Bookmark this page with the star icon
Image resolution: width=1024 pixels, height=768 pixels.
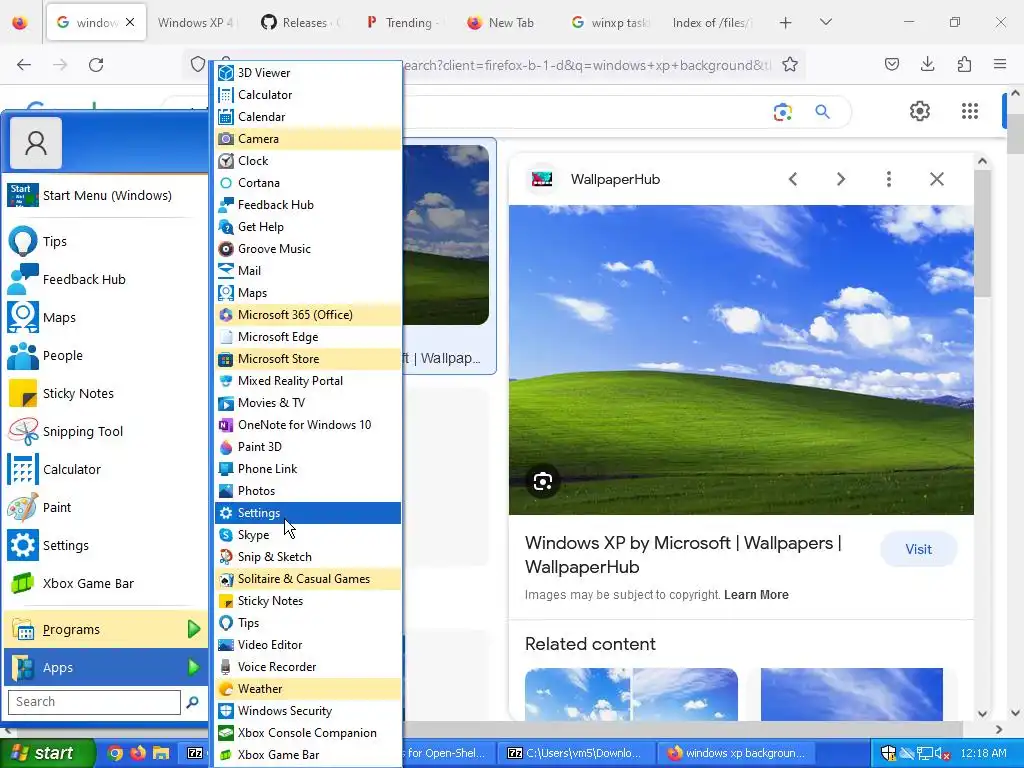click(x=790, y=64)
